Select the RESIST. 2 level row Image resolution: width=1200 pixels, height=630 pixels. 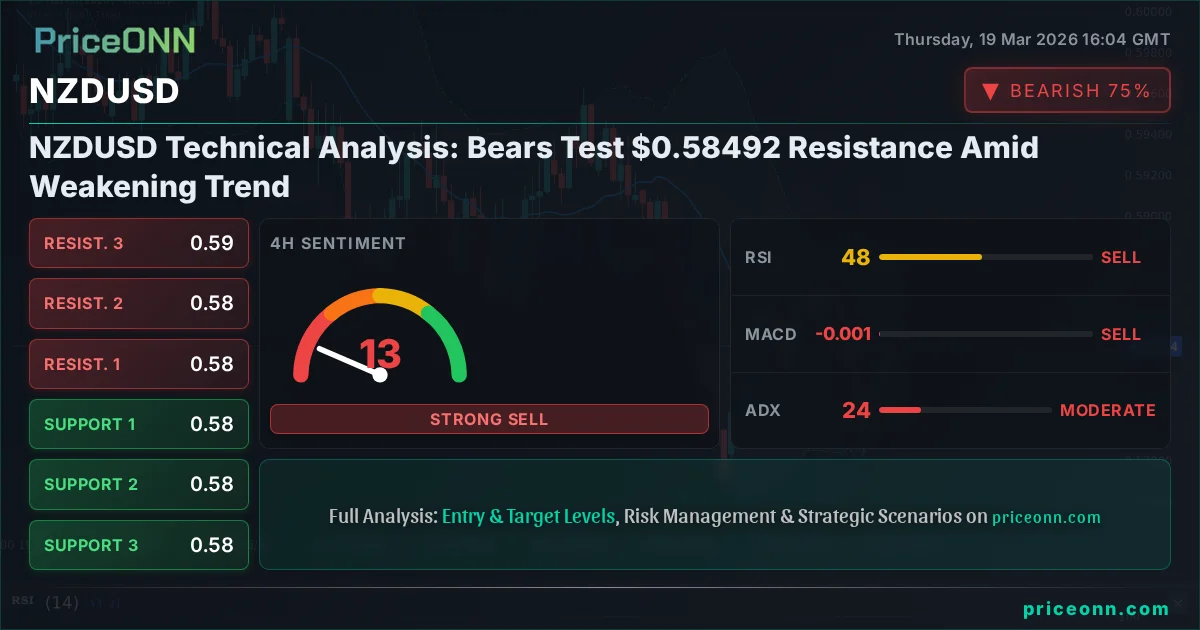tap(139, 303)
